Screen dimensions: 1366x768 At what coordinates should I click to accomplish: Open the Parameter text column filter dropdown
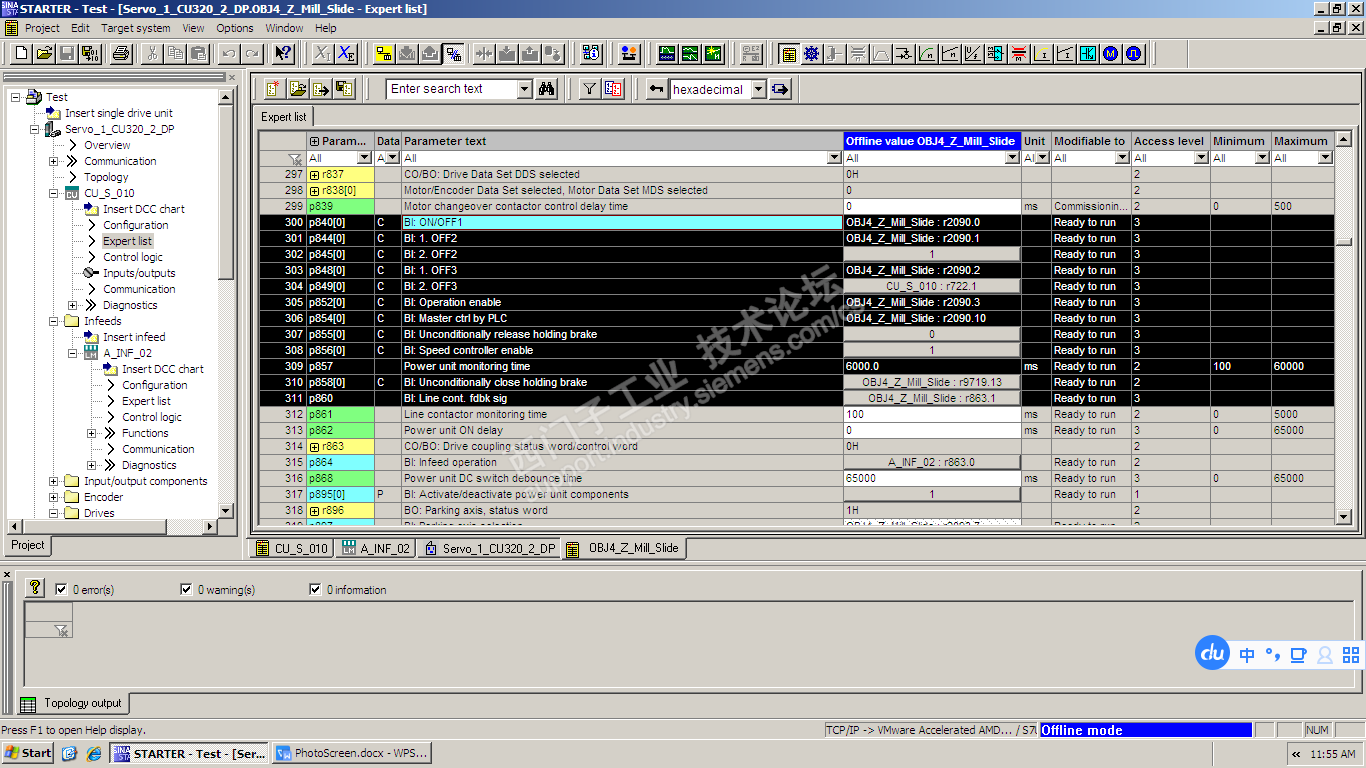(x=835, y=158)
